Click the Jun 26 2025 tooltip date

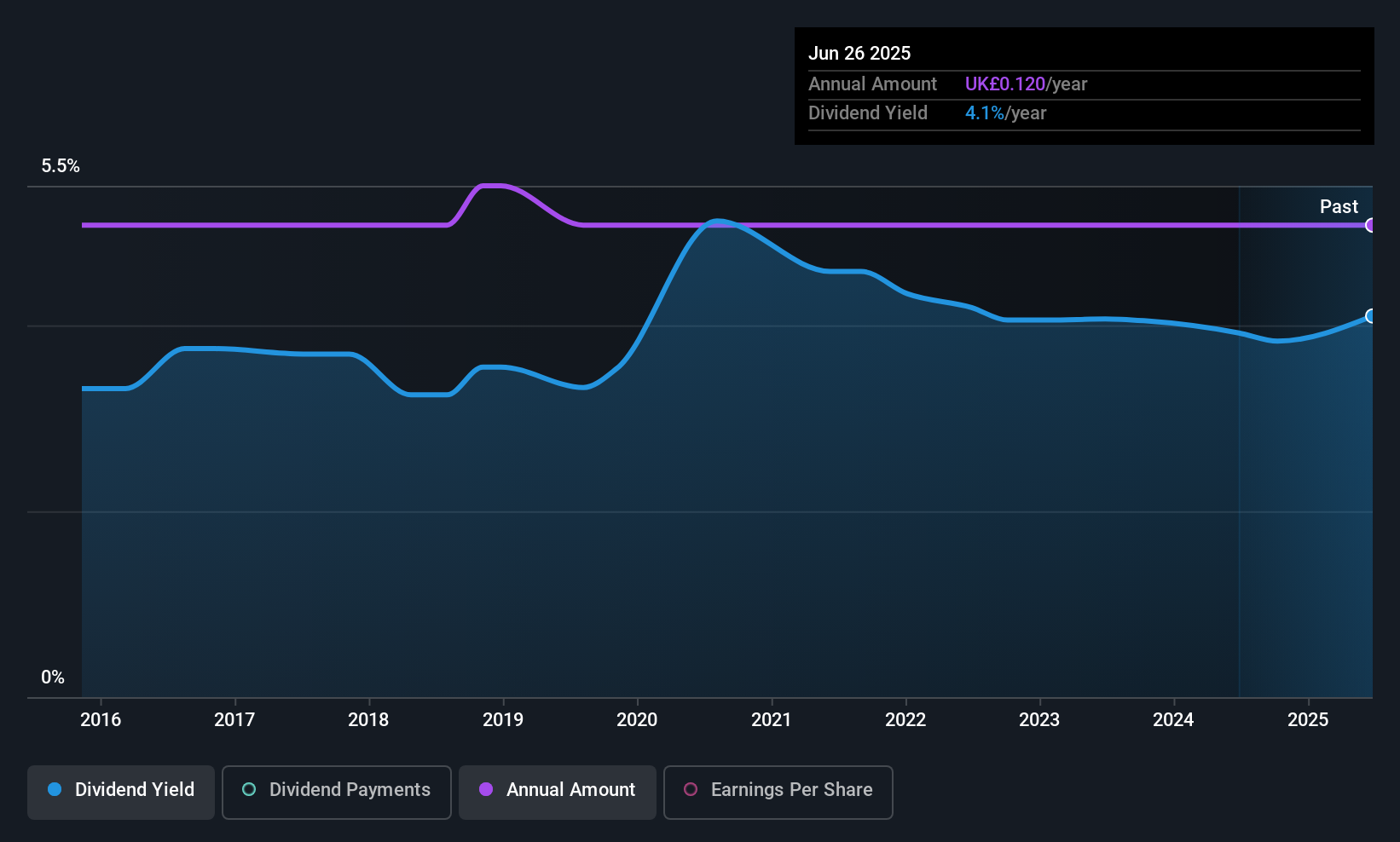tap(859, 53)
